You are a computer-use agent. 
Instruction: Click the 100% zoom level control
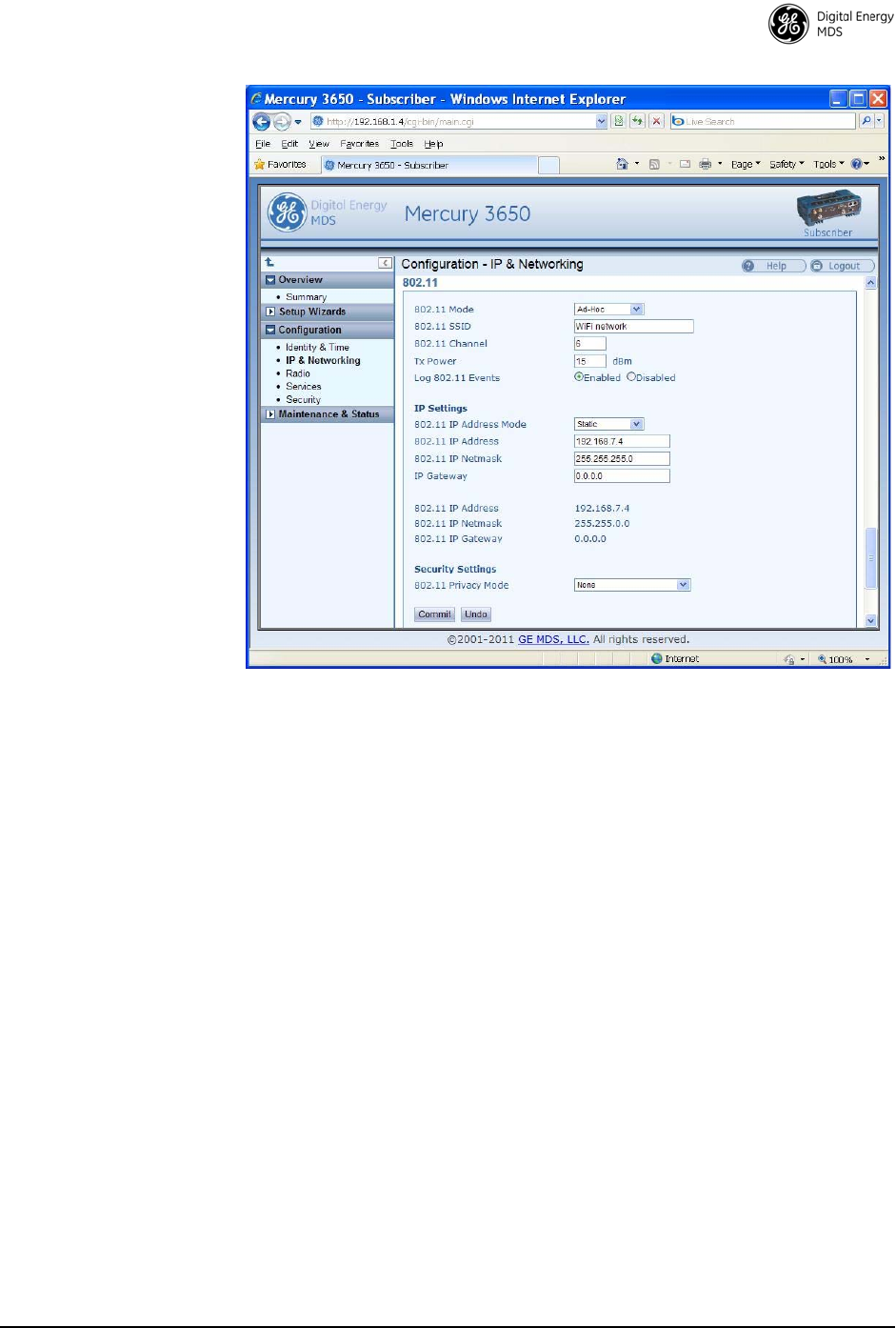(845, 659)
